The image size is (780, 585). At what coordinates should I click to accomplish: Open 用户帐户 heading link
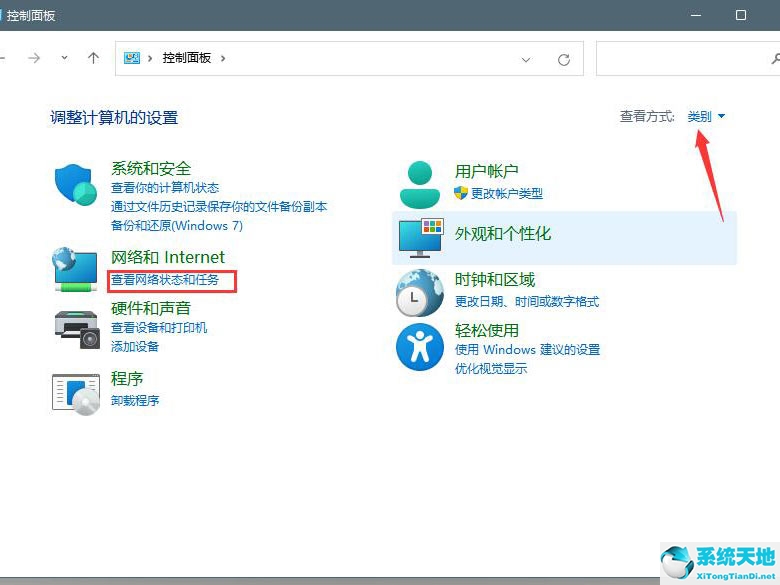tap(486, 171)
